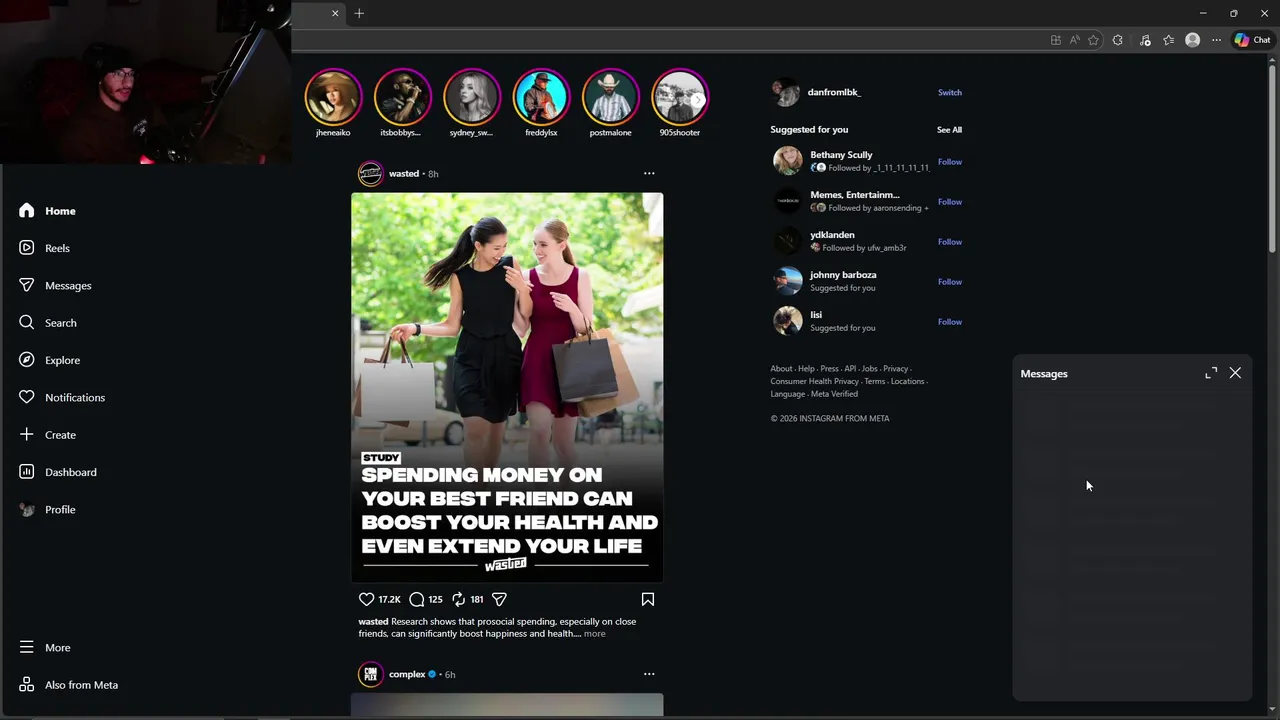1280x720 pixels.
Task: Show next stories with the arrow
Action: pyautogui.click(x=697, y=100)
